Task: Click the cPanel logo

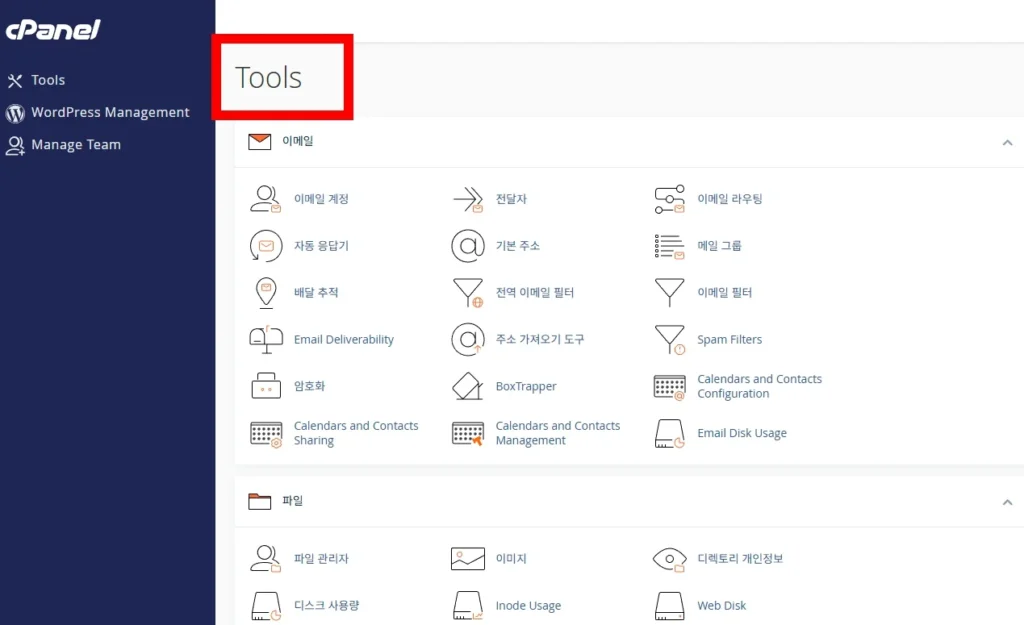Action: 53,29
